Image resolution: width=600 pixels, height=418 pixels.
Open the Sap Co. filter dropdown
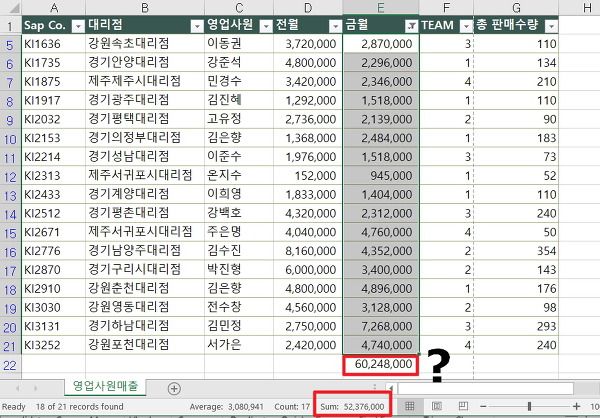[78, 26]
